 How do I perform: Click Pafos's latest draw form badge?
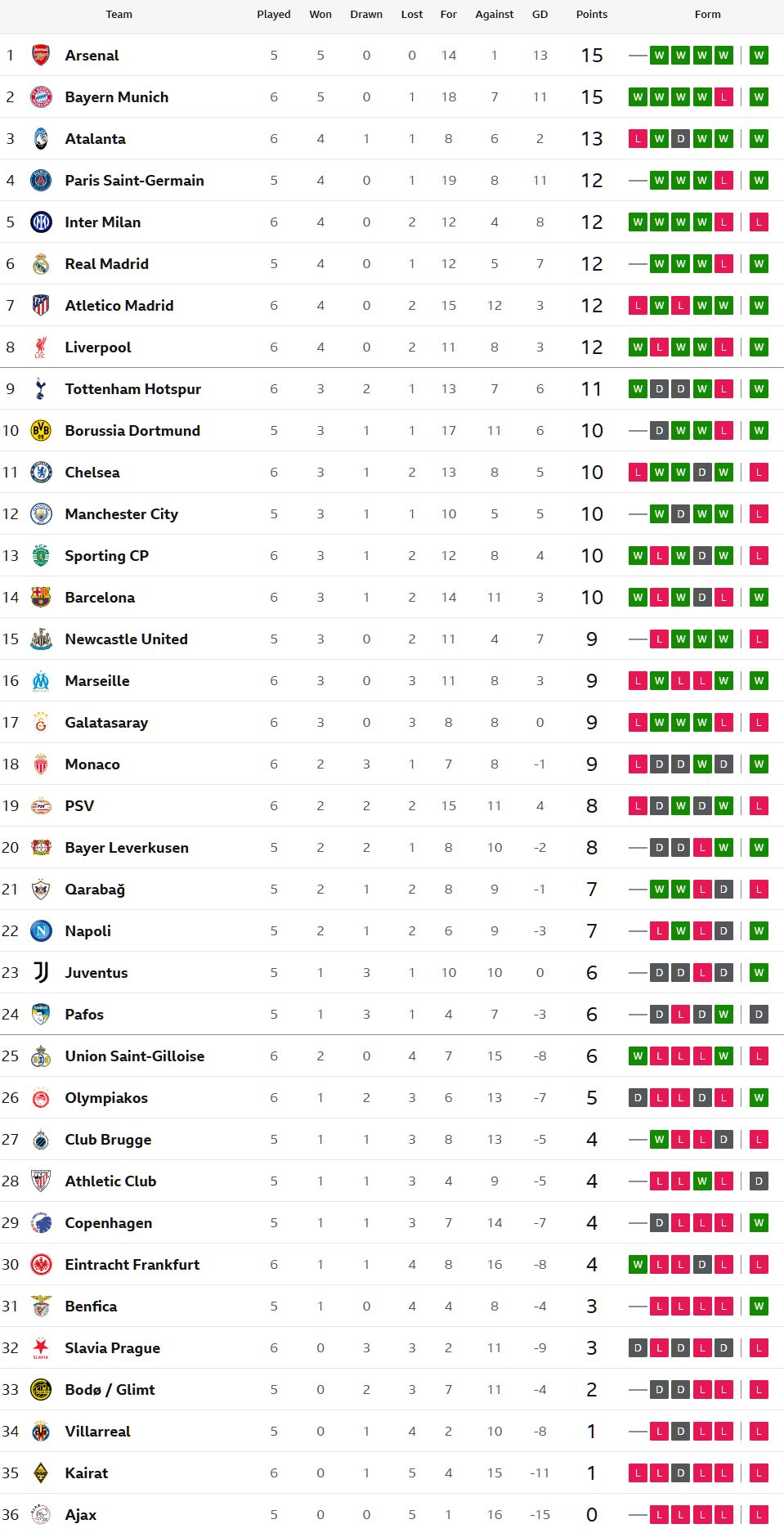click(x=759, y=1015)
